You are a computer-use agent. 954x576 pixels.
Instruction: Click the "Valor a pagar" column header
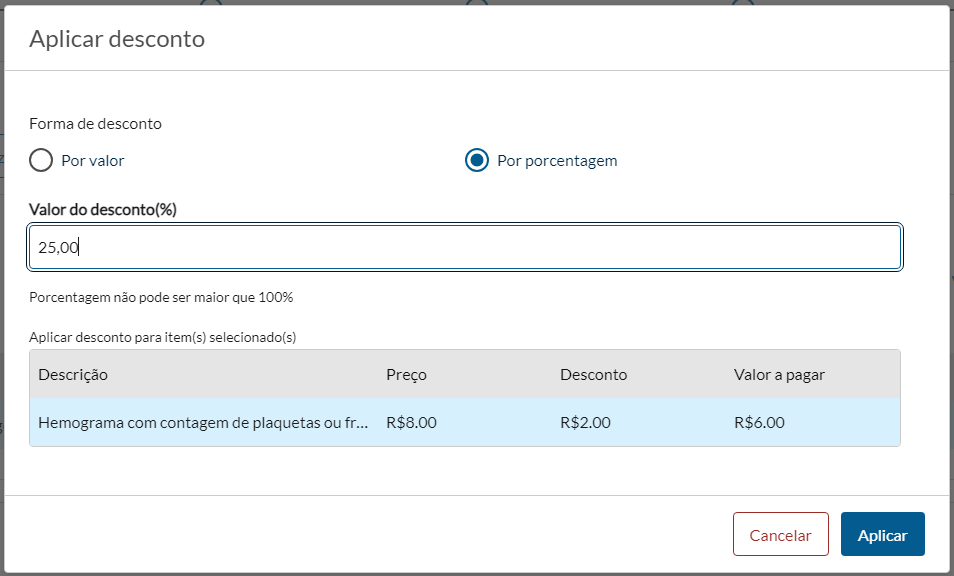(779, 374)
